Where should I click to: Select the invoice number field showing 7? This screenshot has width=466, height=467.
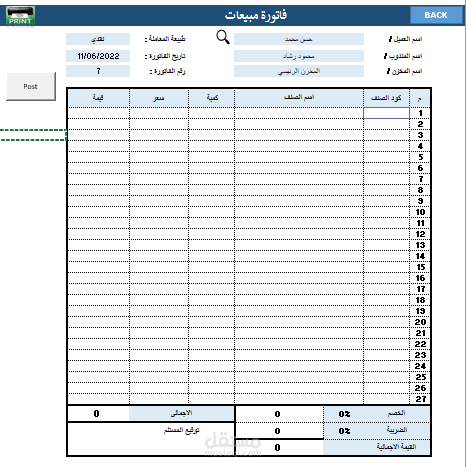pyautogui.click(x=98, y=71)
